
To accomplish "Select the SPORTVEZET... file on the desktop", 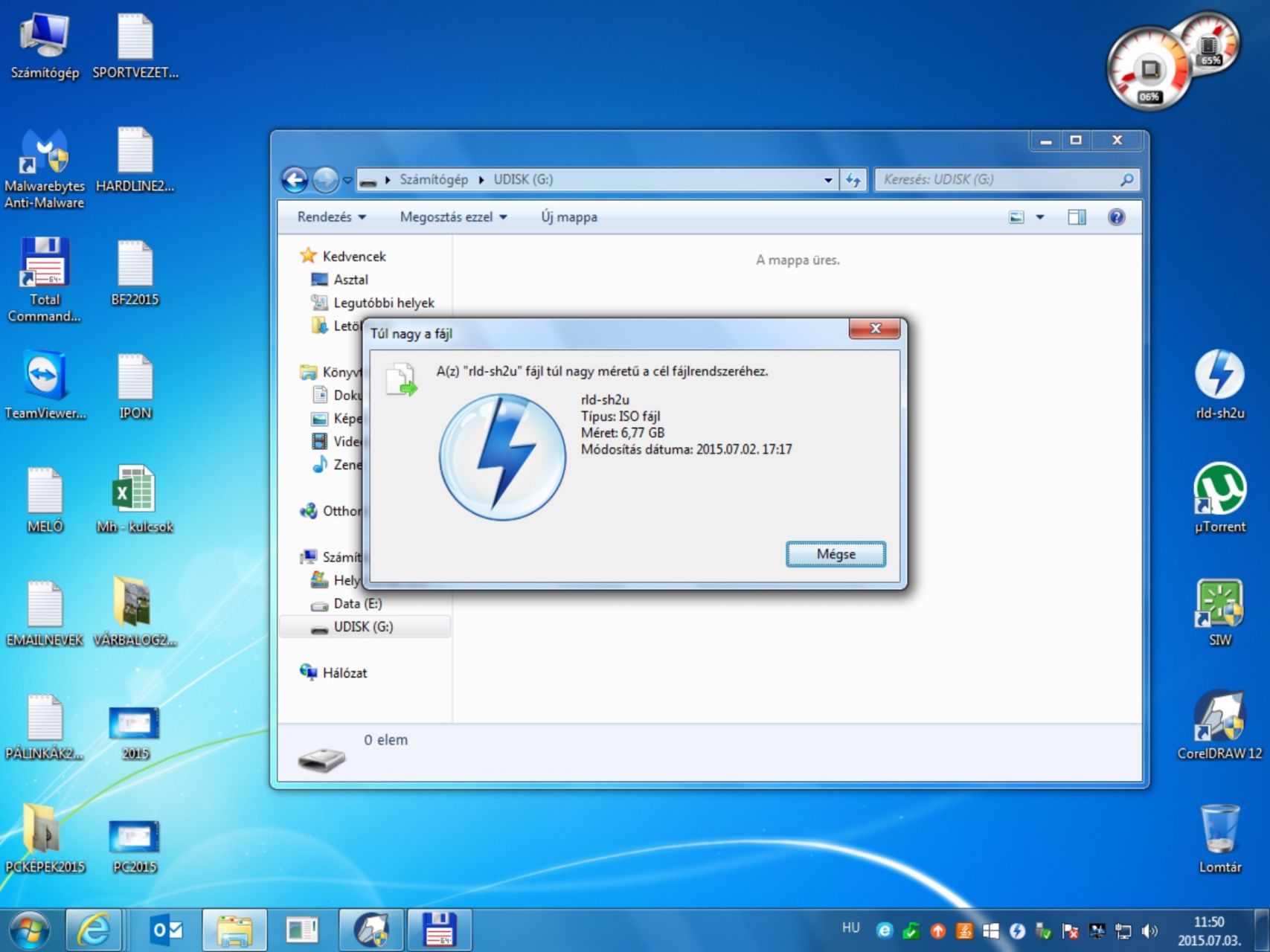I will coord(135,46).
